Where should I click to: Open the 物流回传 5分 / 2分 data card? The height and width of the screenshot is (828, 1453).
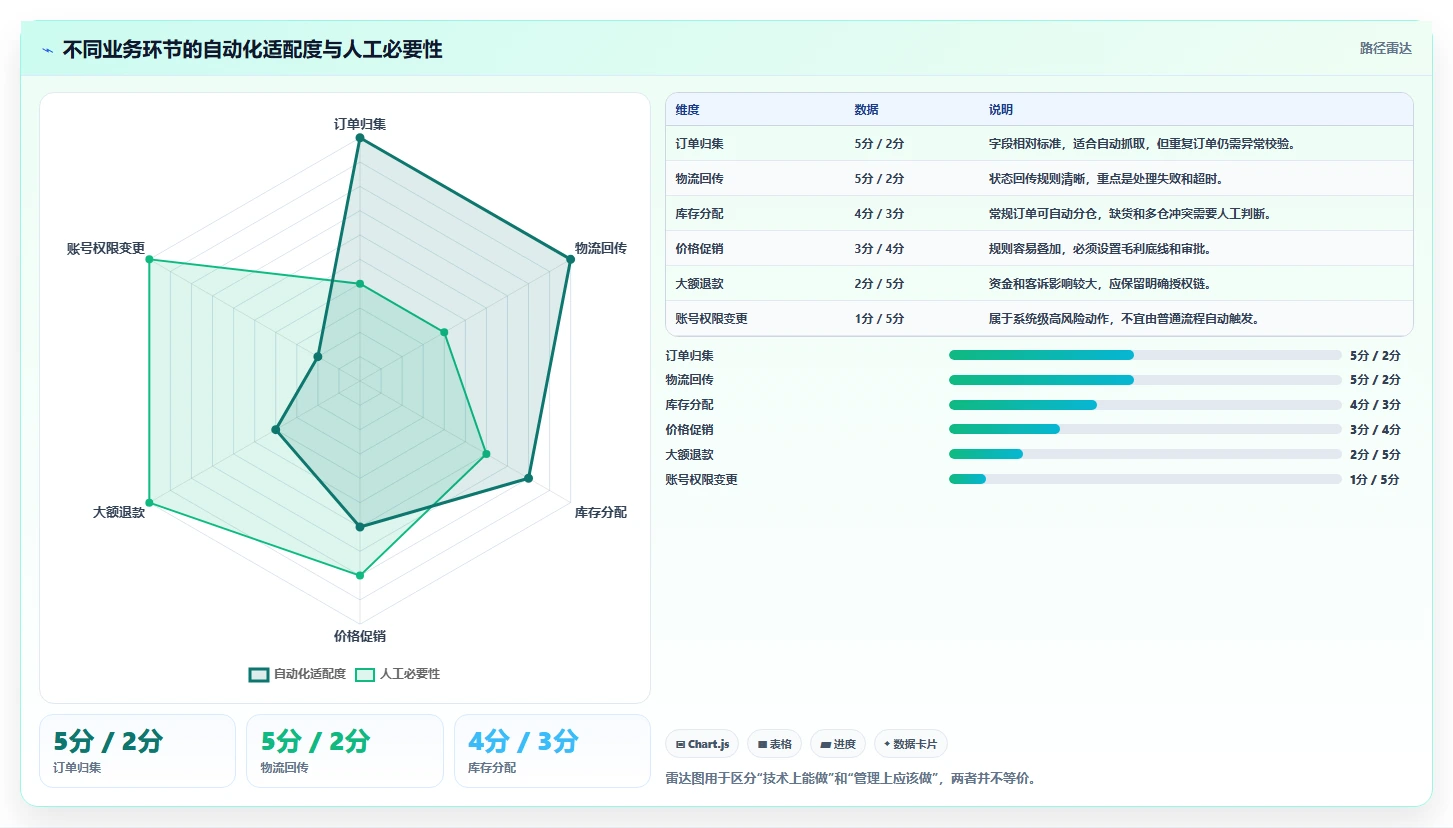pyautogui.click(x=345, y=751)
